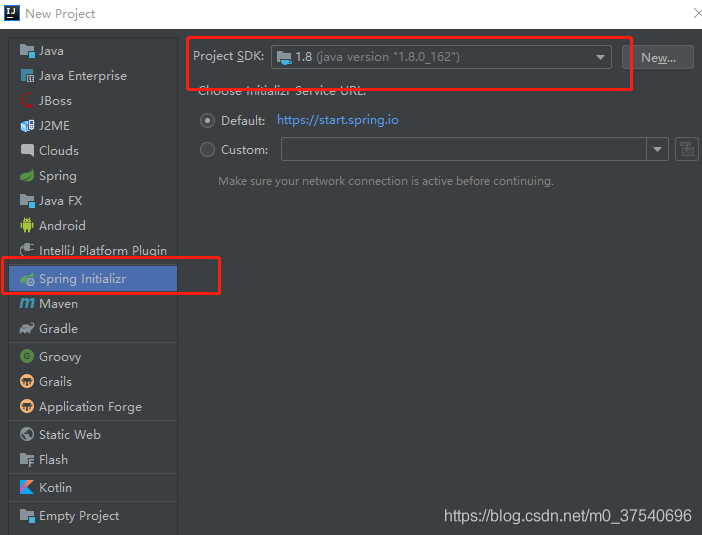The height and width of the screenshot is (535, 702).
Task: Select the Application Forge label
Action: point(90,407)
